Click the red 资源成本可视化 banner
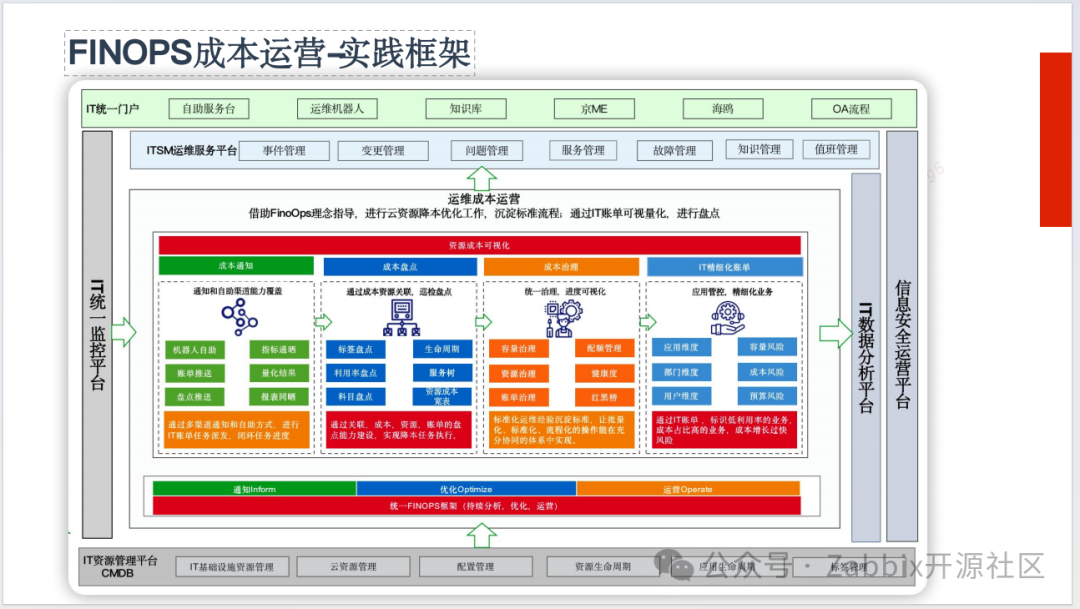1080x609 pixels. (479, 245)
